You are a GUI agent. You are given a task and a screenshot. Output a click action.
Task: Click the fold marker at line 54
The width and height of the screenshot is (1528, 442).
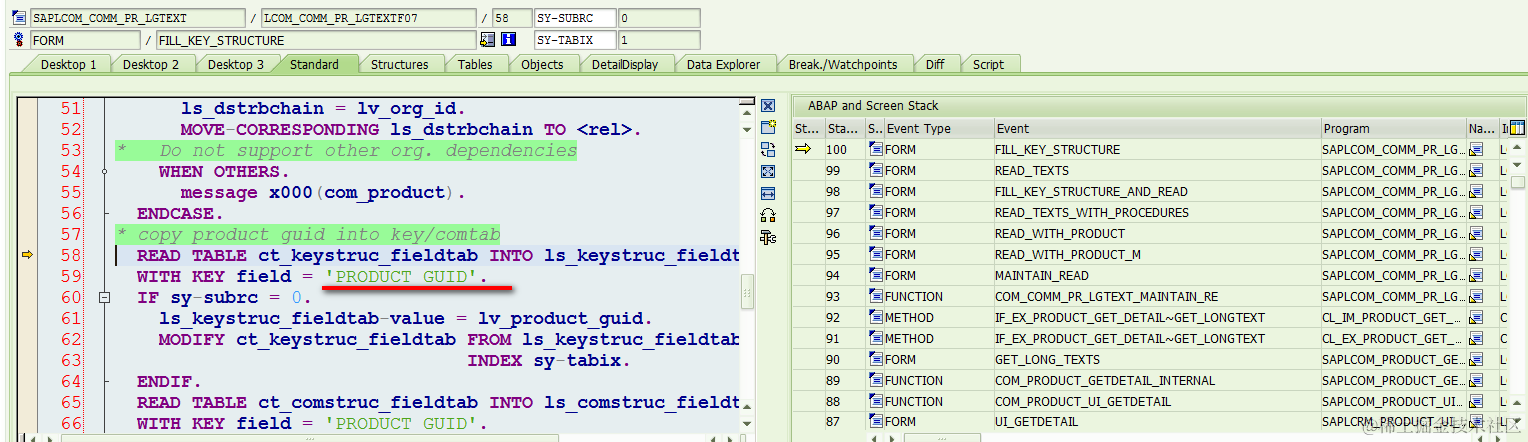tap(104, 172)
